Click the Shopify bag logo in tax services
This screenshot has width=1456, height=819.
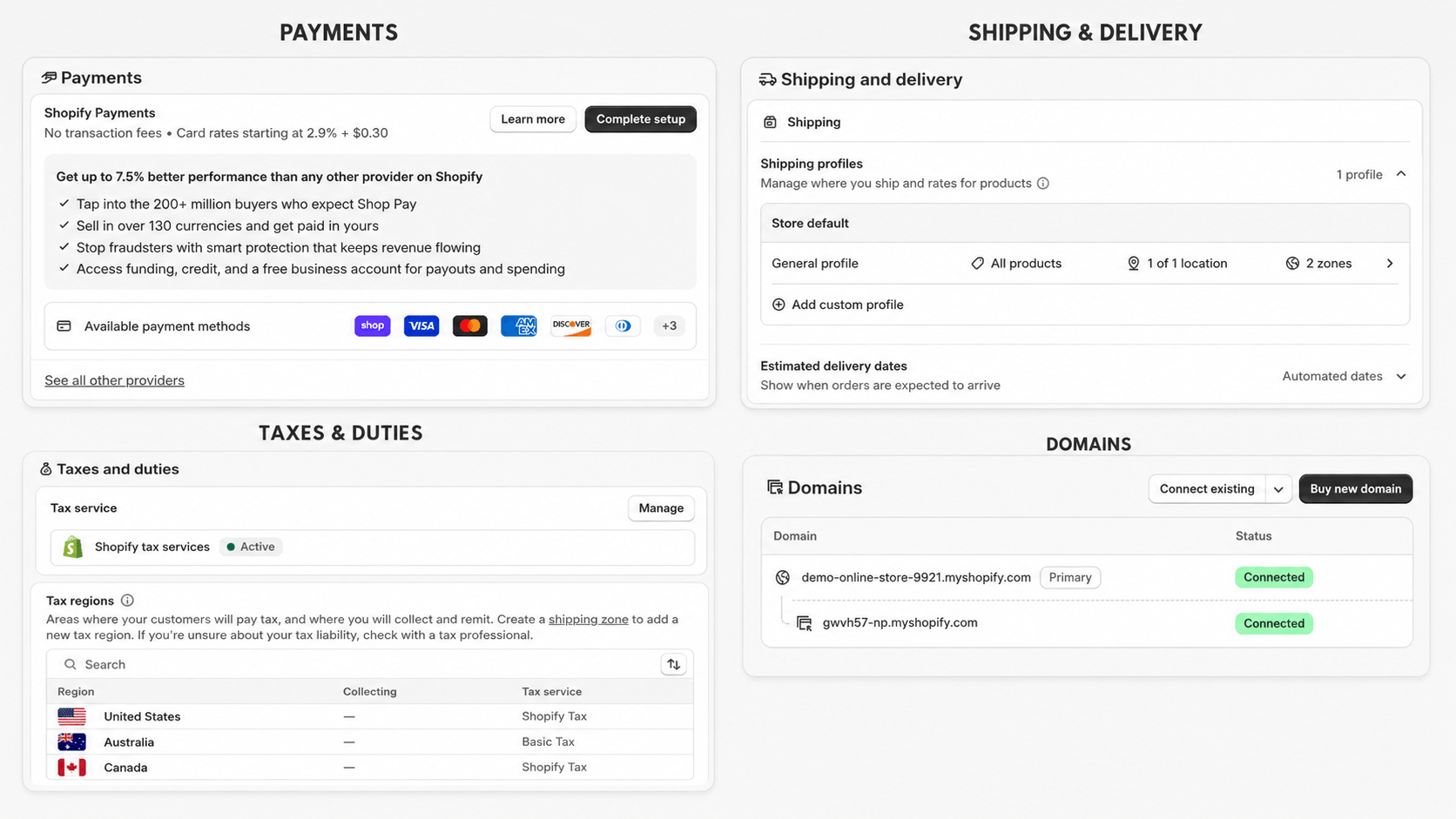pos(73,547)
